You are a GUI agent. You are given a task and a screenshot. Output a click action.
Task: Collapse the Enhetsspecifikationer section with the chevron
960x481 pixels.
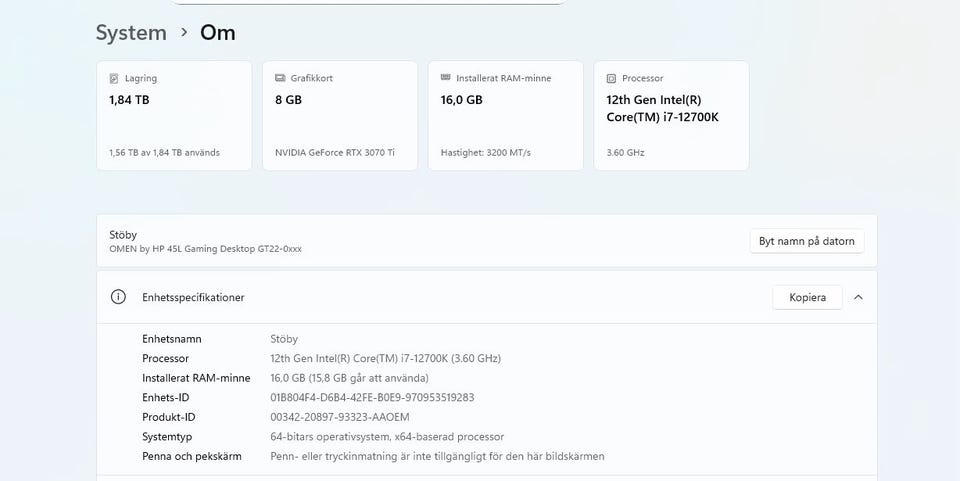click(858, 297)
